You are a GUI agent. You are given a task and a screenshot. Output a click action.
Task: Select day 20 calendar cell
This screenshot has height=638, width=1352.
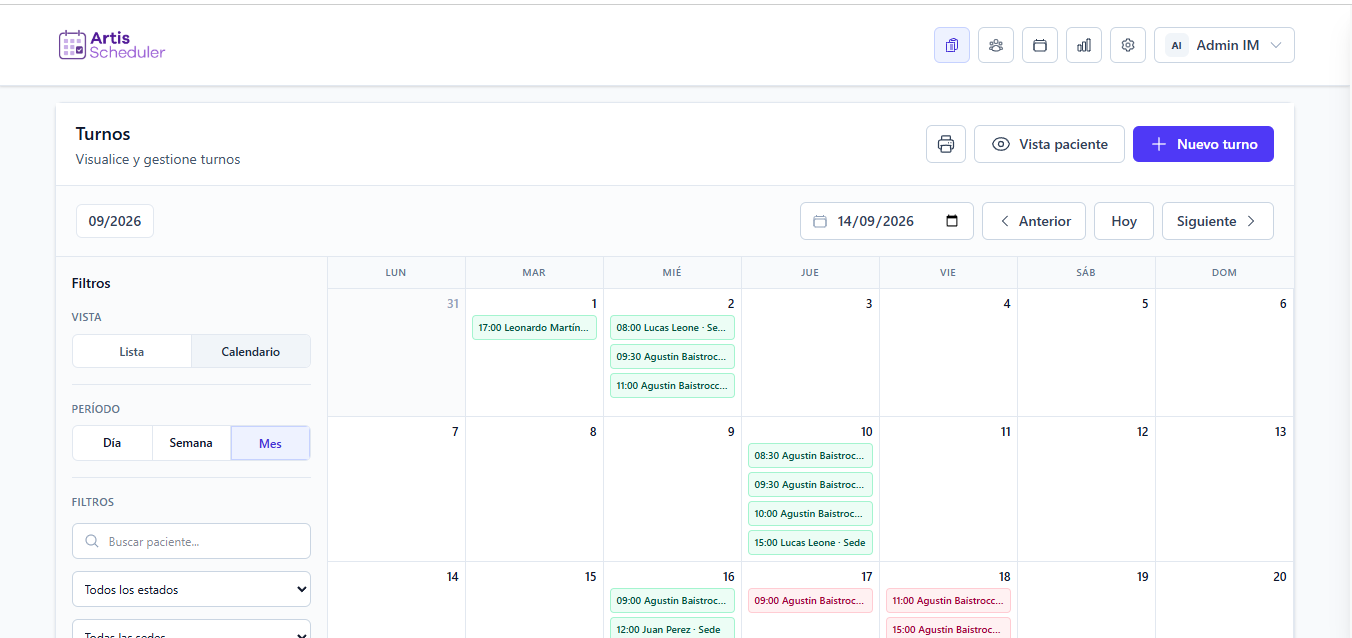tap(1225, 600)
